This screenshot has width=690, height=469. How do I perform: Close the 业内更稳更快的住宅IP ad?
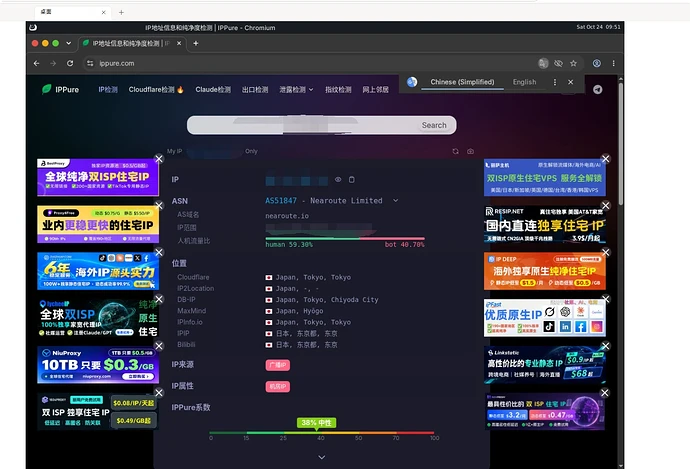[x=159, y=205]
